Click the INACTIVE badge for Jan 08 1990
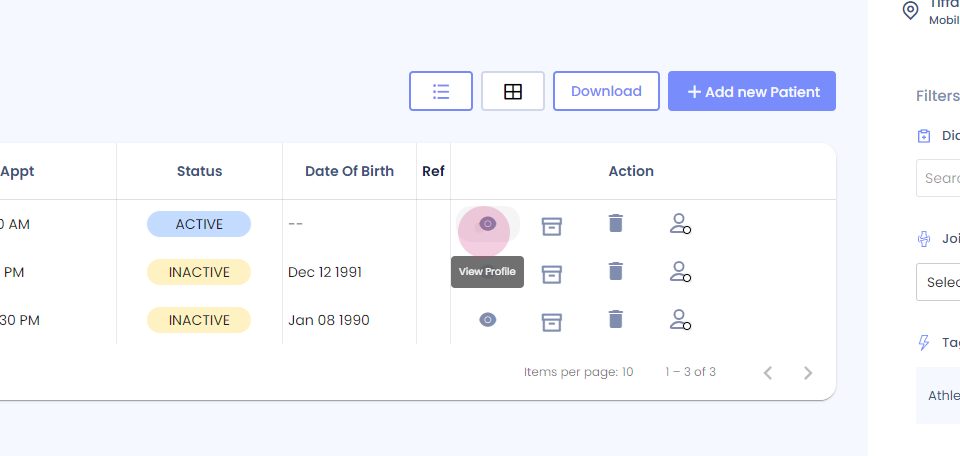The image size is (960, 456). pos(199,320)
